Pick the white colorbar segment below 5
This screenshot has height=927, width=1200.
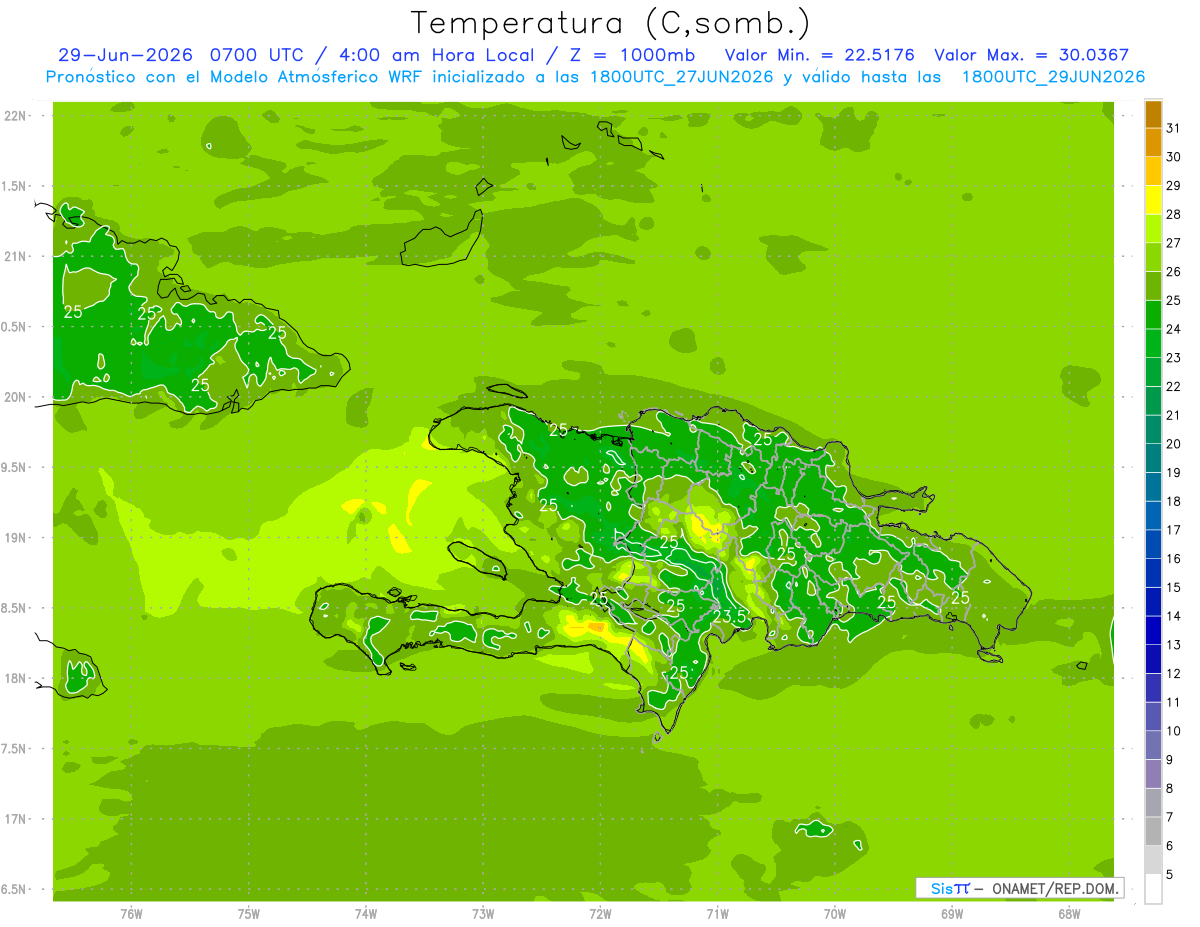tap(1153, 889)
